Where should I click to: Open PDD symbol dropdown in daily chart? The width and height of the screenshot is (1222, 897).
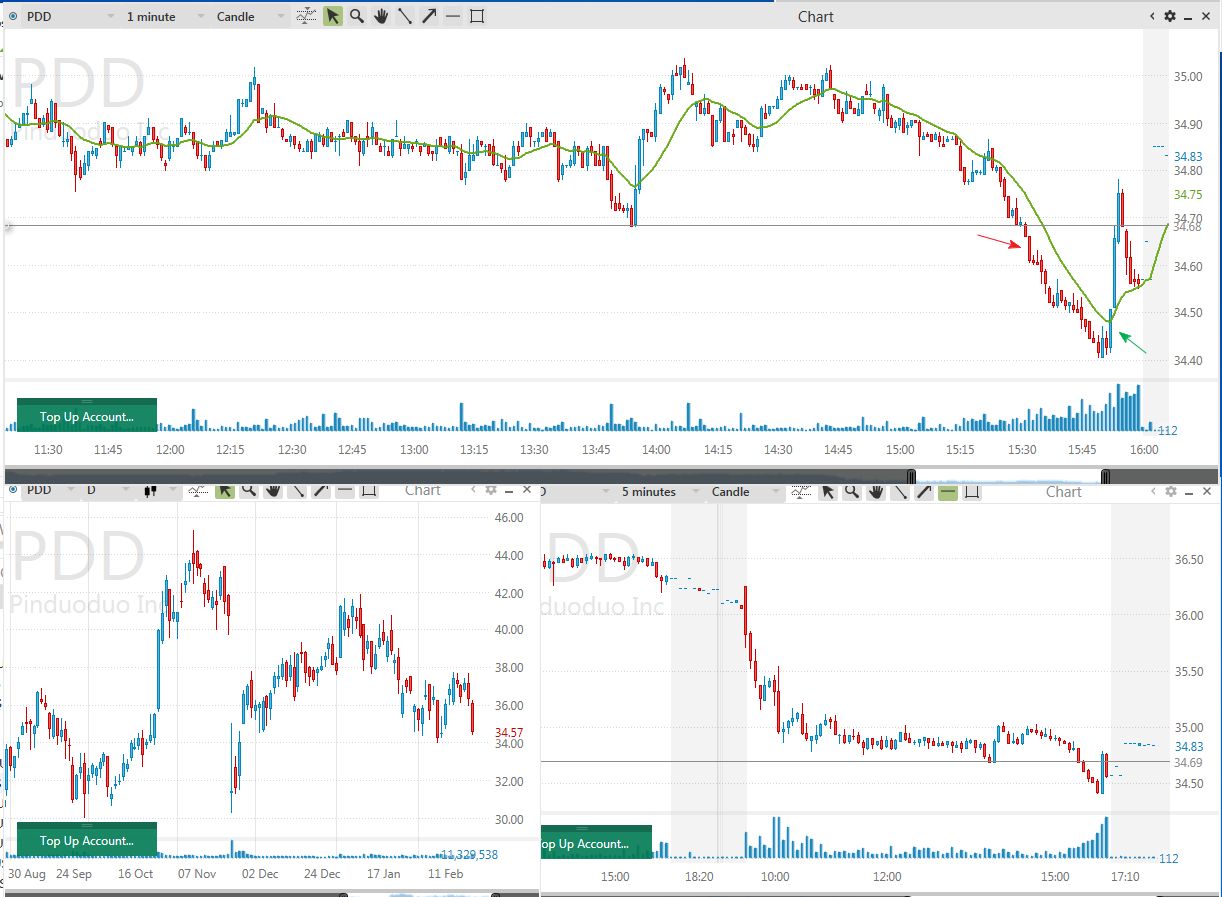(50, 490)
